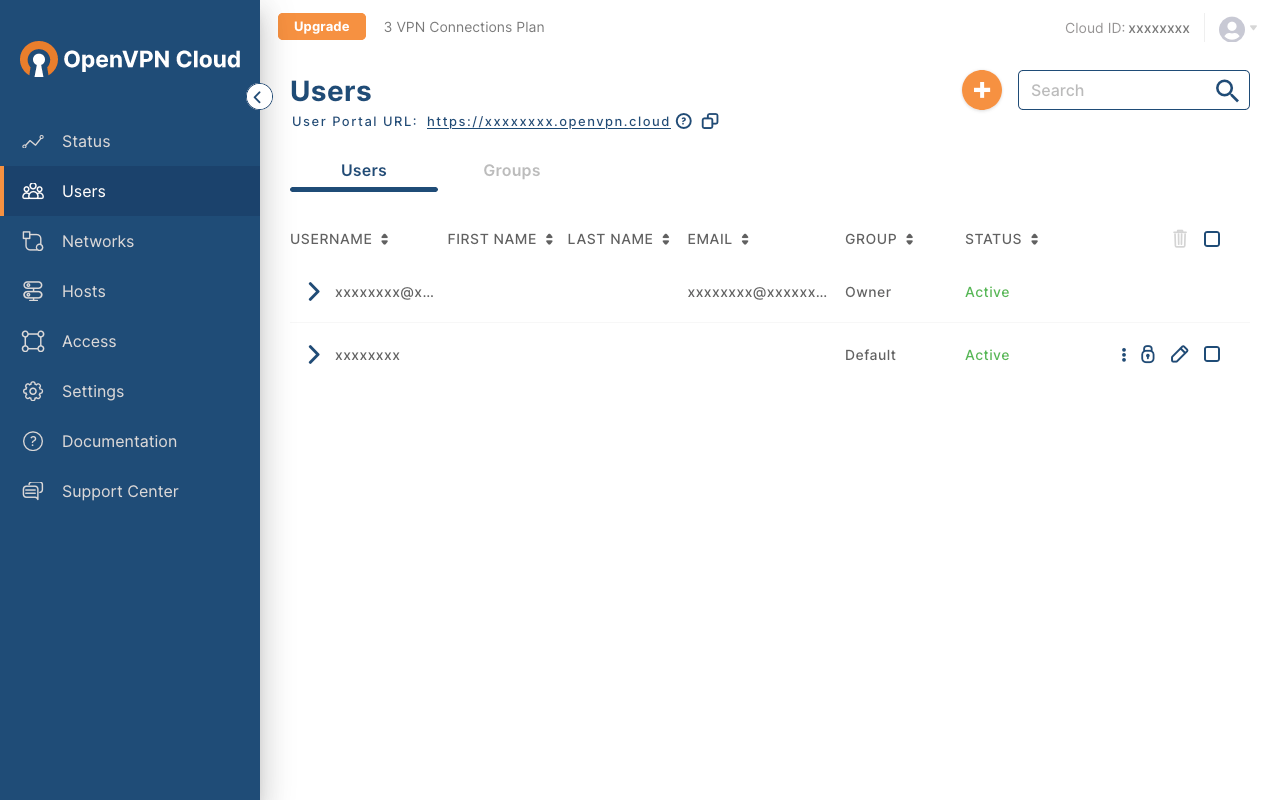
Task: Click the pencil edit icon for Default user
Action: (x=1179, y=354)
